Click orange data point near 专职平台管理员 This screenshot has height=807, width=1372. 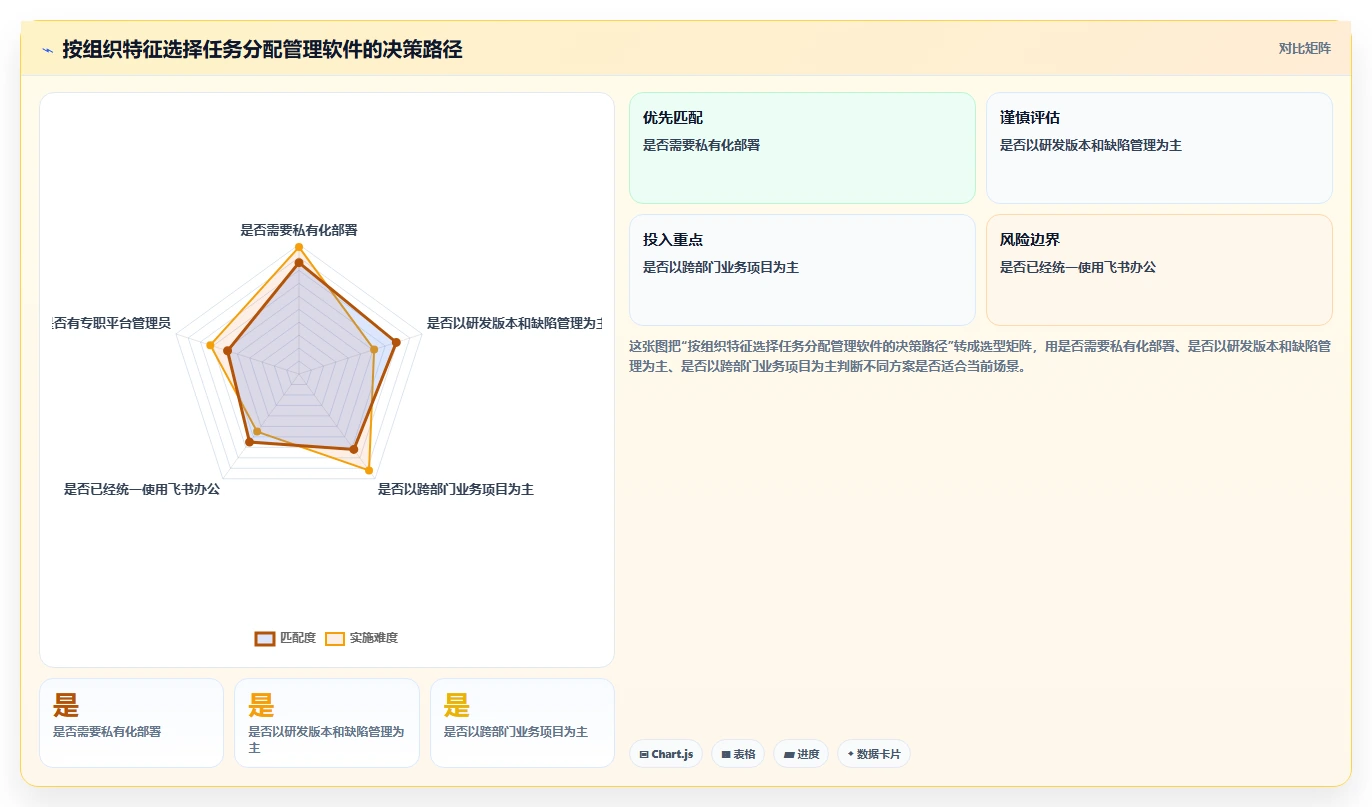tap(210, 345)
